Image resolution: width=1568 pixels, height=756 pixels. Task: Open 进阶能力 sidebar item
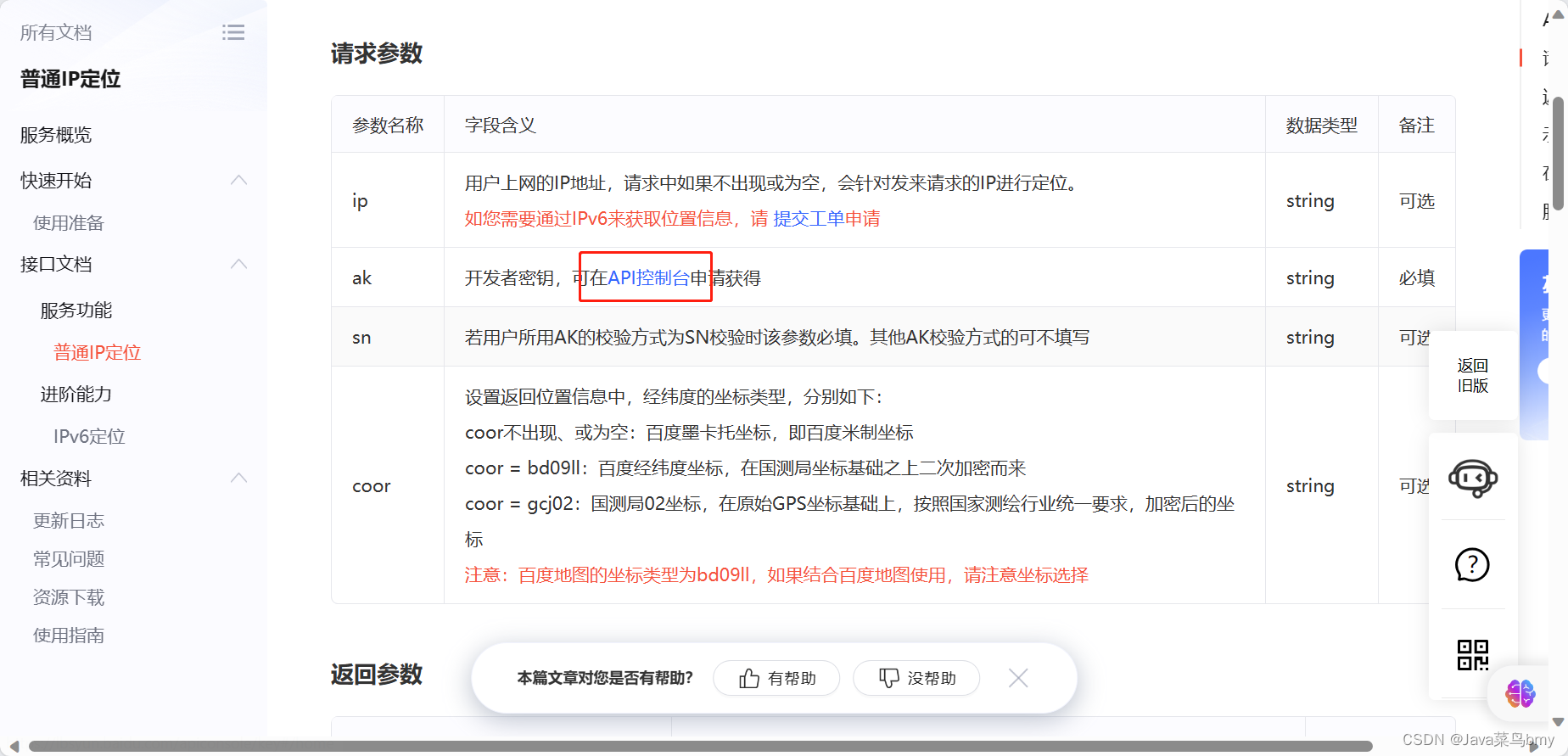[76, 395]
